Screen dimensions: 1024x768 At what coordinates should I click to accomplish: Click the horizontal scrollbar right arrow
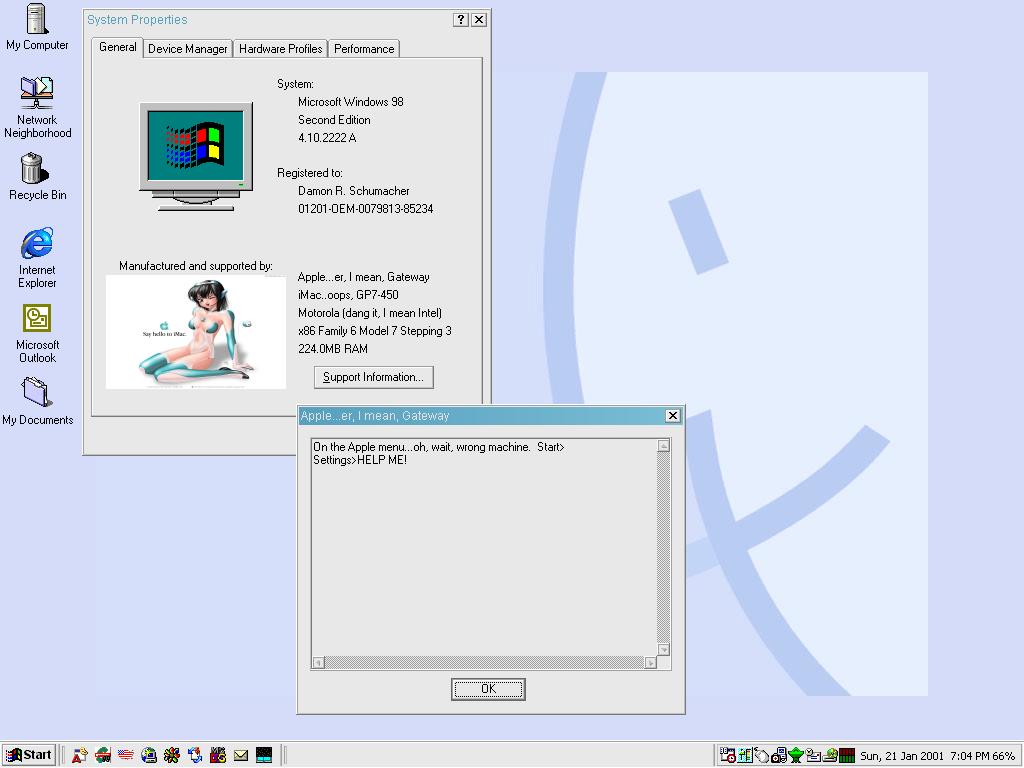651,662
